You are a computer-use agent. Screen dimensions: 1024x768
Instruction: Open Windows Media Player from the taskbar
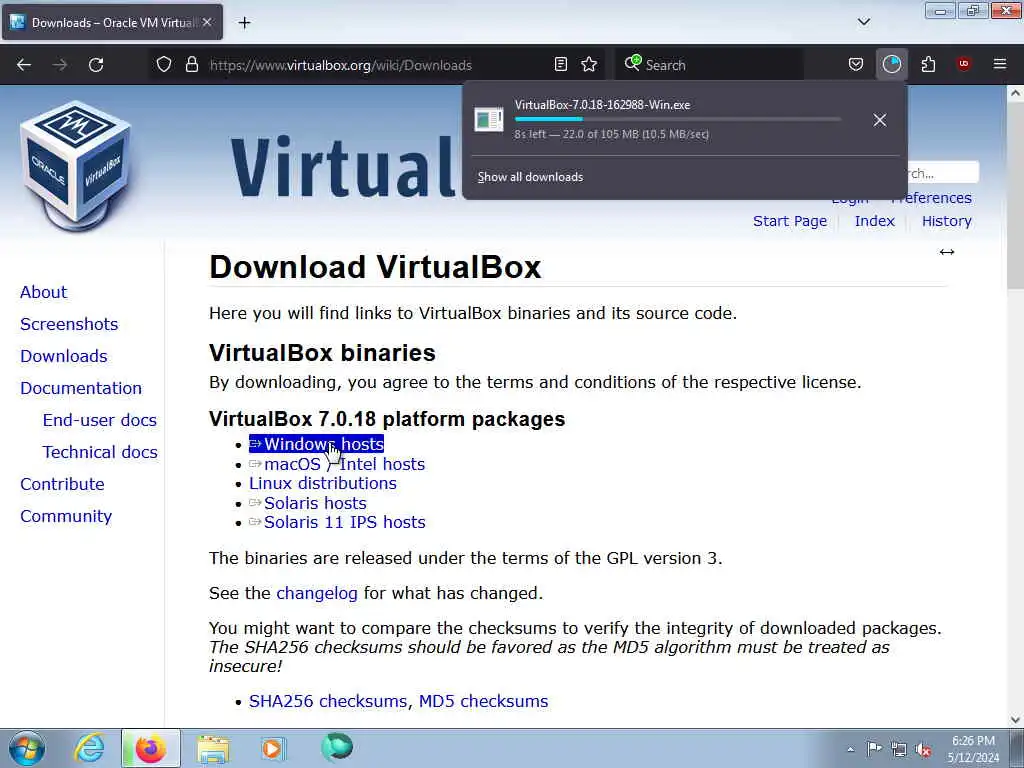273,748
